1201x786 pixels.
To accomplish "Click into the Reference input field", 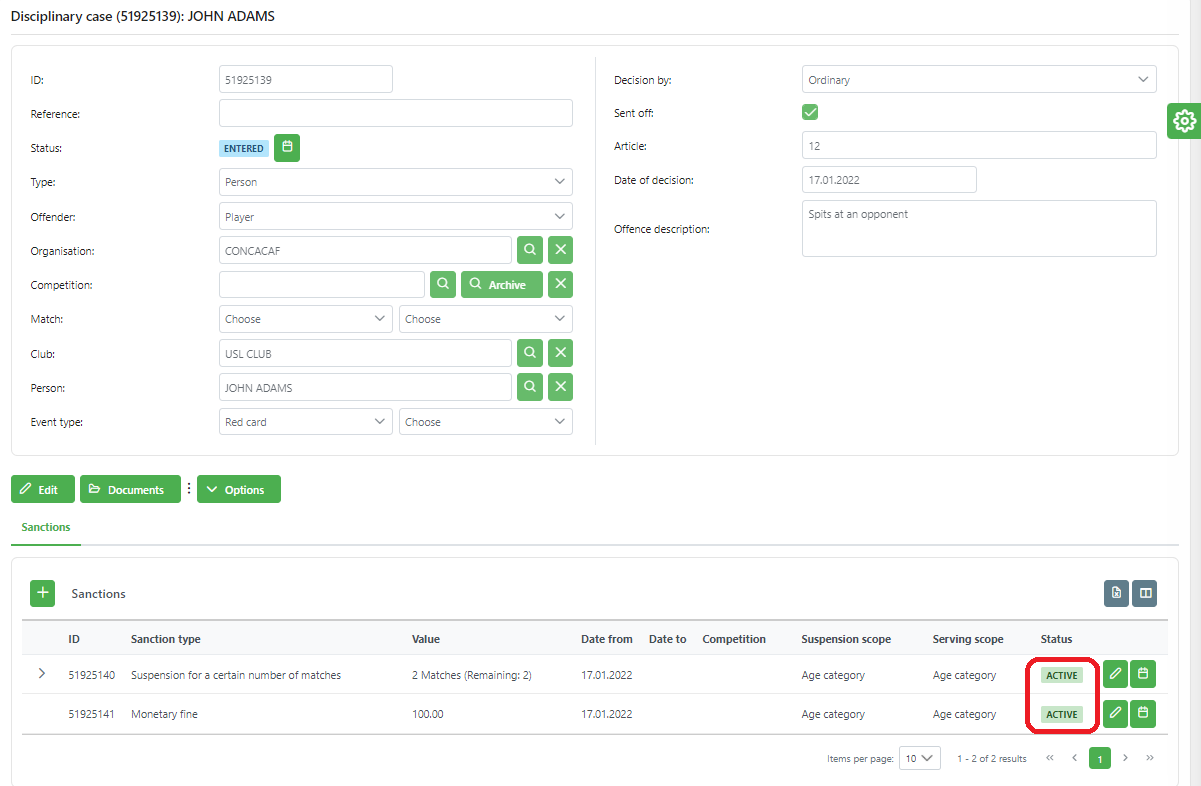I will (x=395, y=113).
